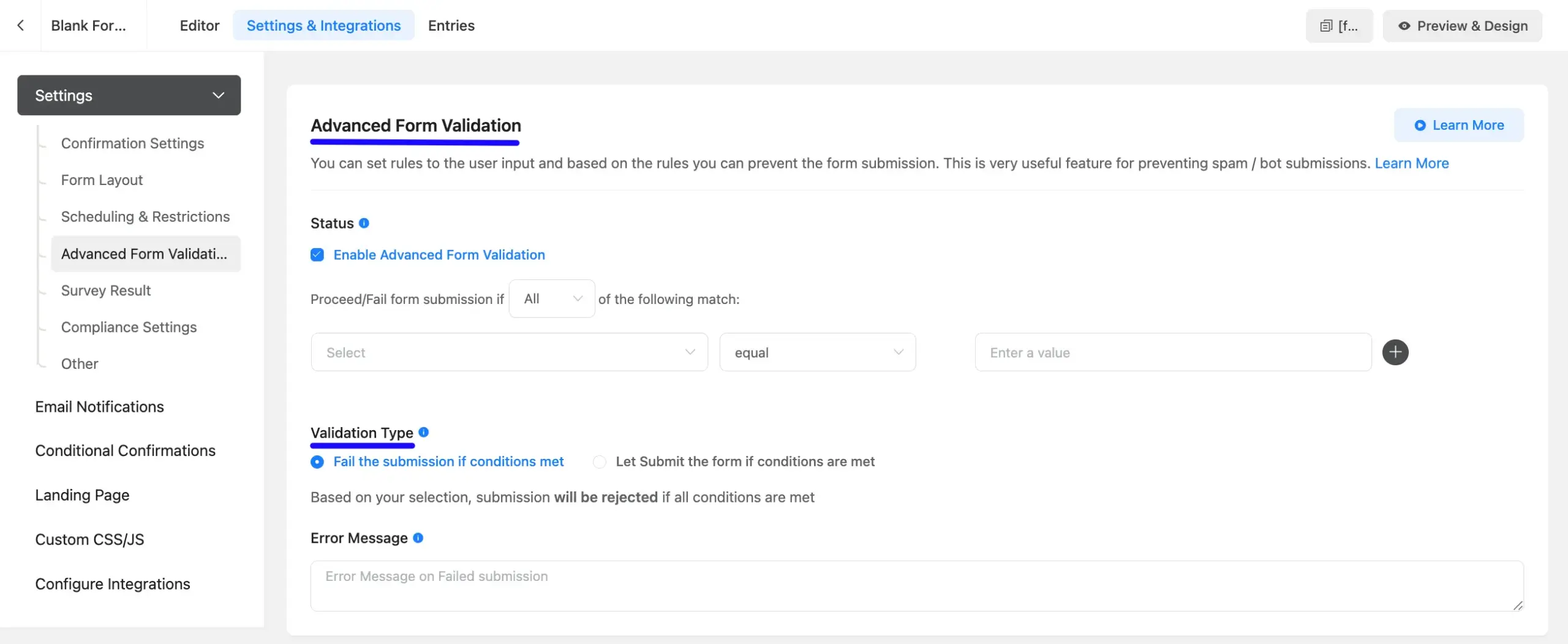Choose Let Submit the form if conditions are met

(x=599, y=461)
